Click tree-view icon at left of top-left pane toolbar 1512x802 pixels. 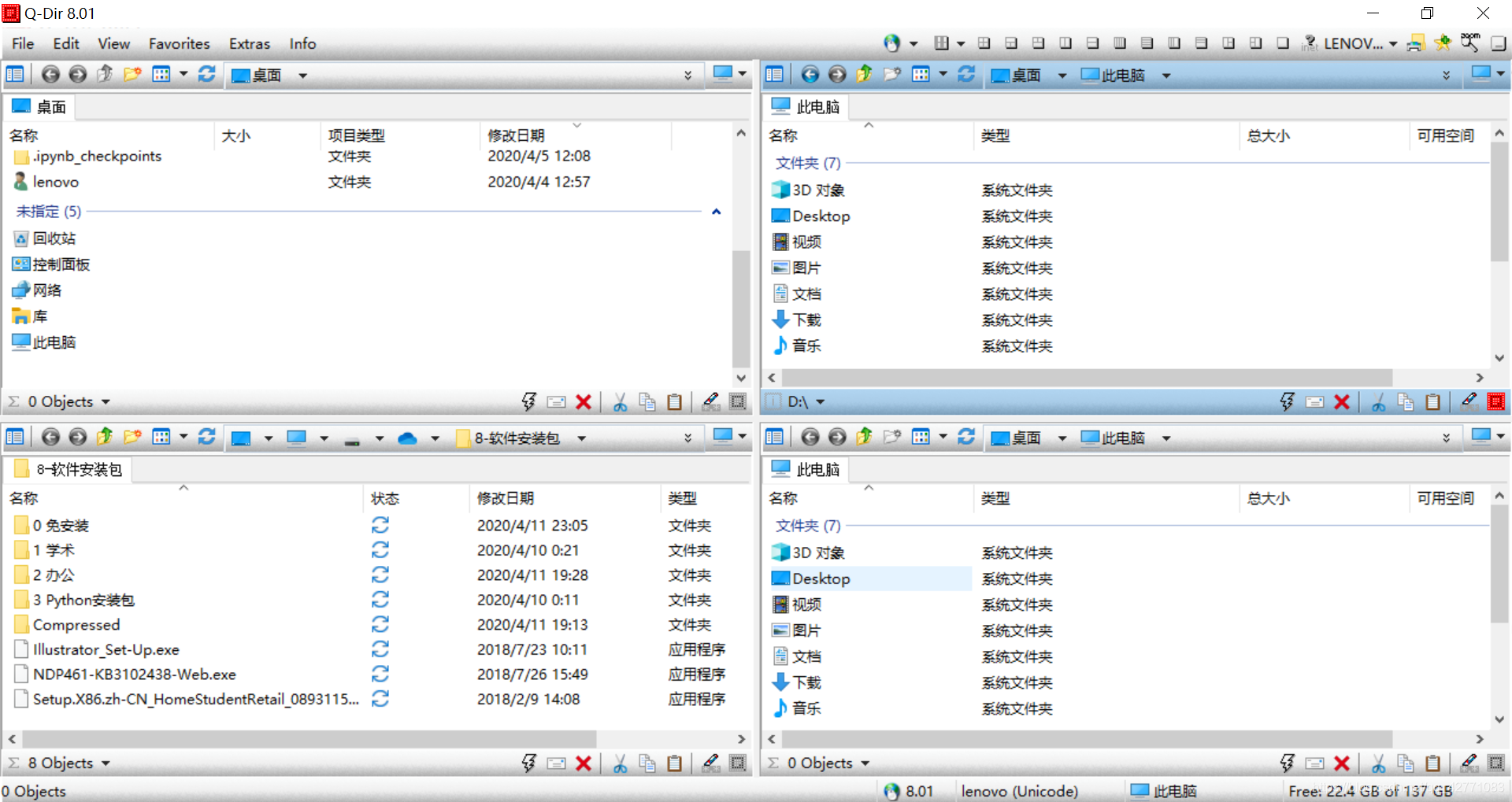pyautogui.click(x=15, y=74)
